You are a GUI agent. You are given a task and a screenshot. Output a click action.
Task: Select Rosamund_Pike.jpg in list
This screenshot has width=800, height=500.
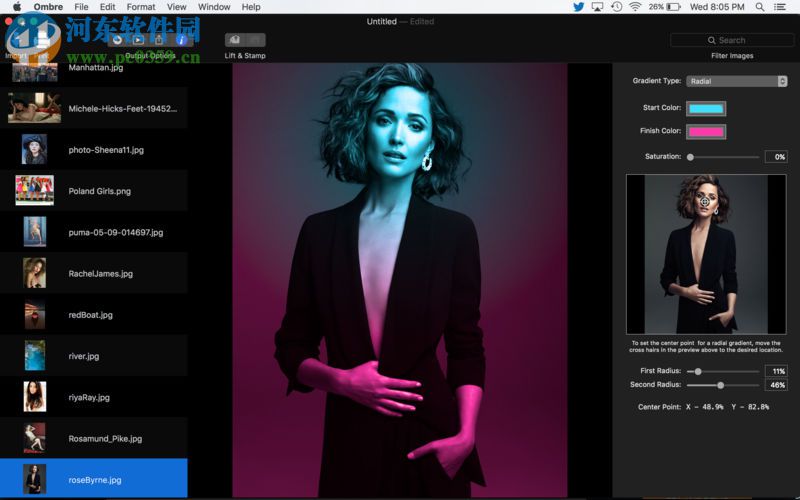tap(94, 438)
